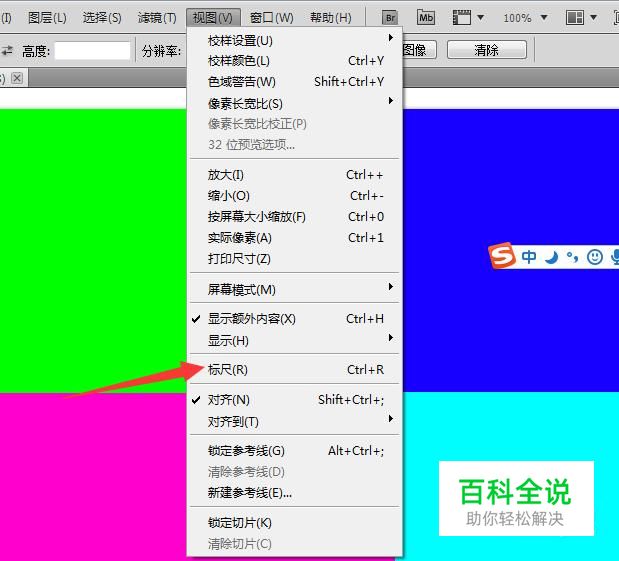Click the Sogou S logo icon
619x561 pixels.
click(502, 256)
